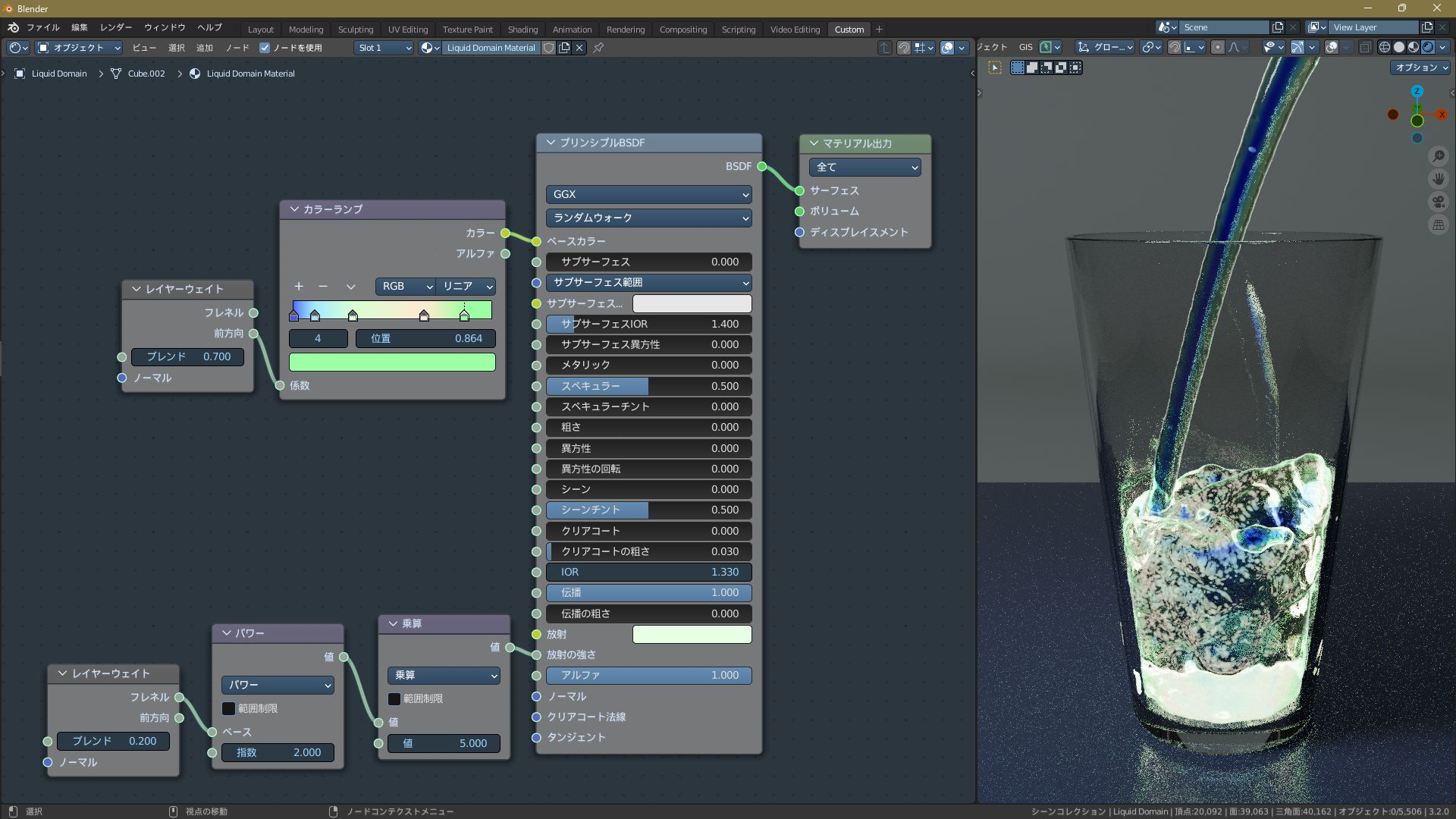Open the ランダムウォーク subsurface method dropdown

[x=648, y=218]
